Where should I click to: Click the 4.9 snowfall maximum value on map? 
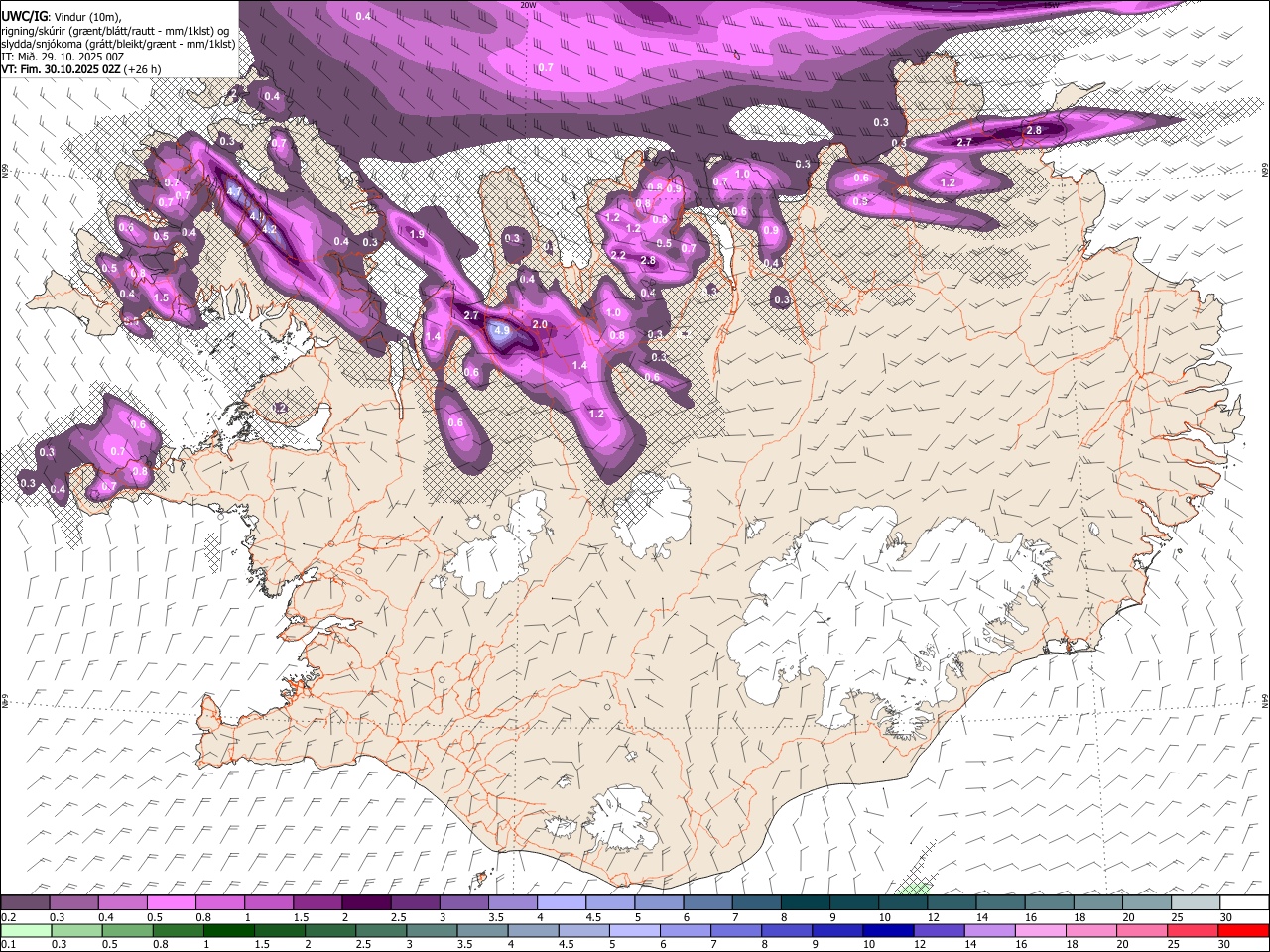[501, 331]
